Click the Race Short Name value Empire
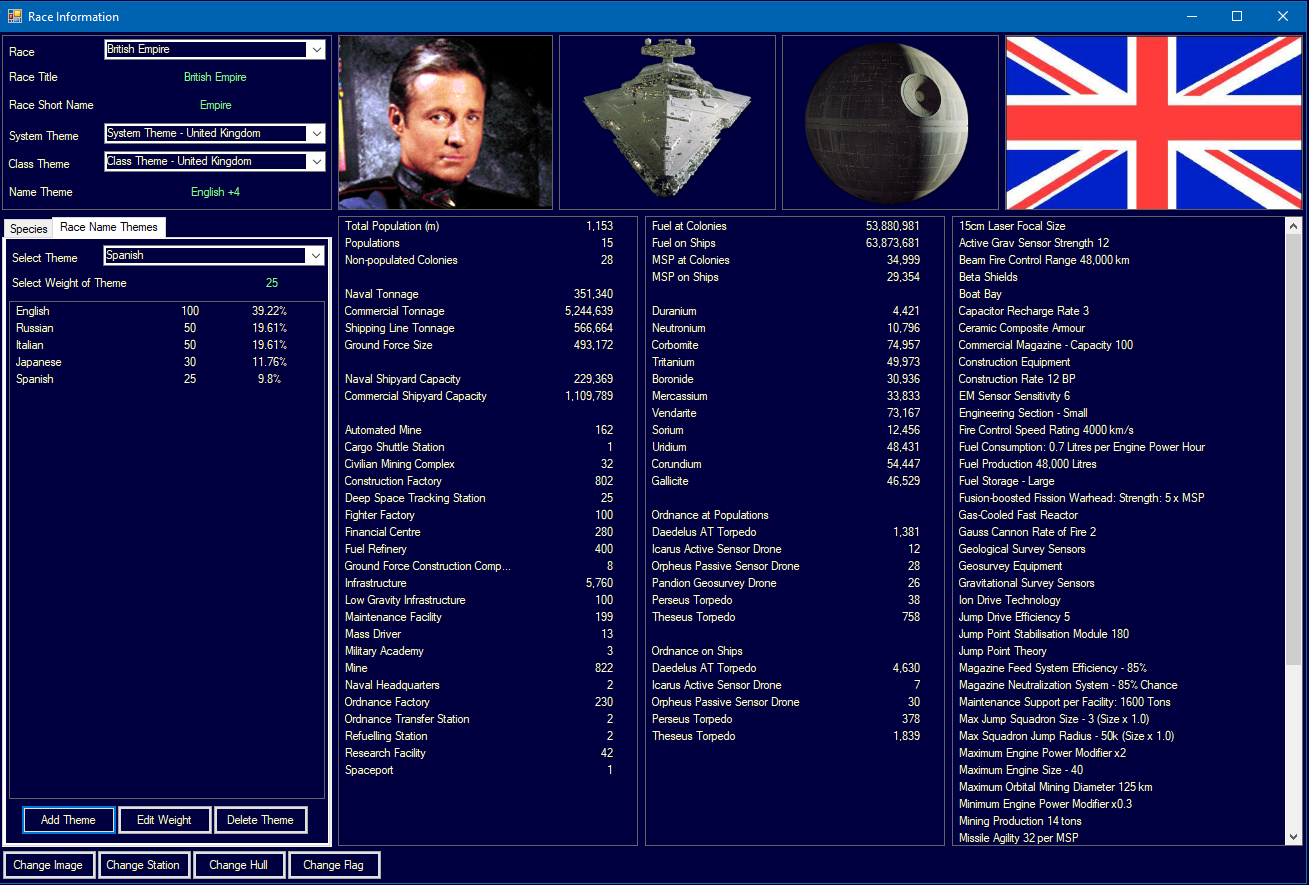Screen dimensions: 1309x885 pos(215,105)
